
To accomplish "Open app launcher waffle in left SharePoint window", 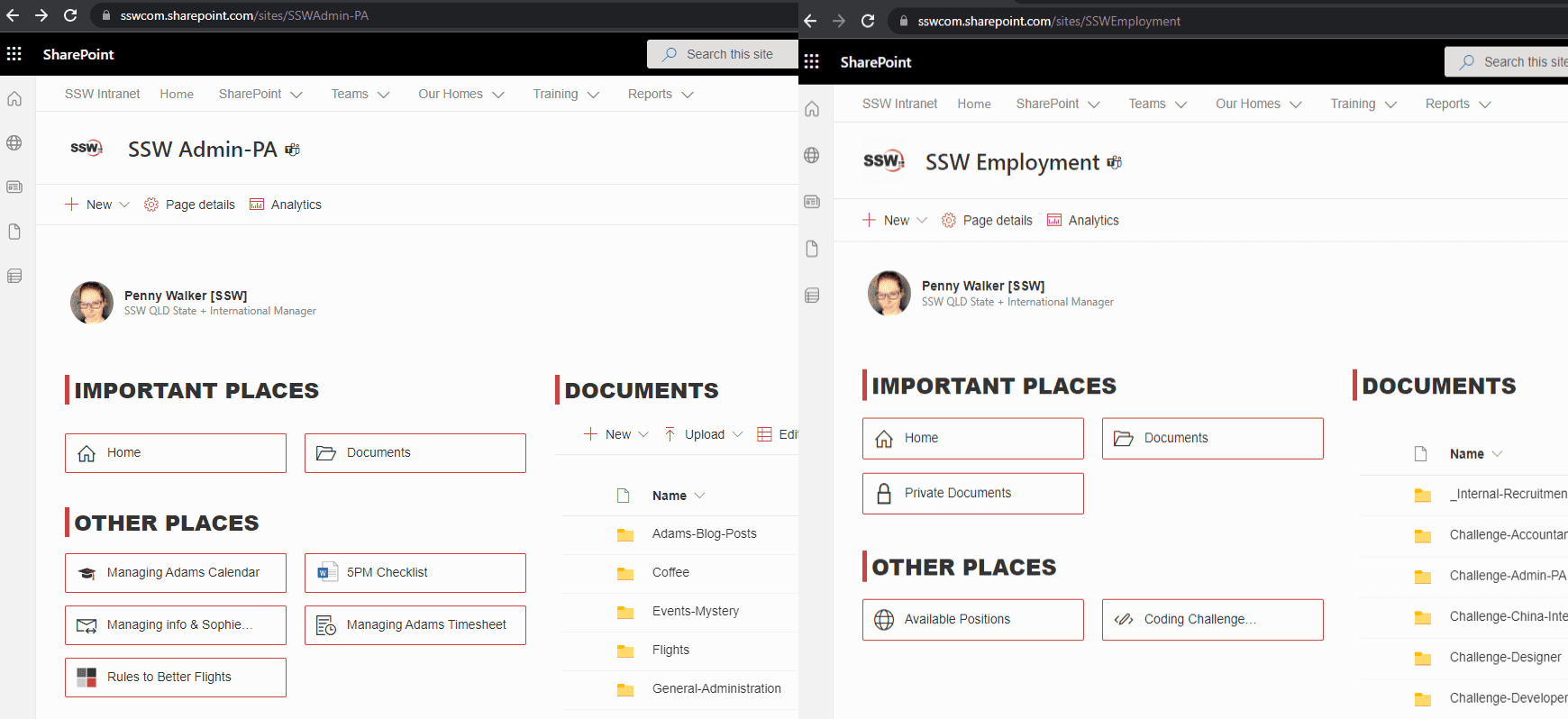I will pyautogui.click(x=14, y=54).
